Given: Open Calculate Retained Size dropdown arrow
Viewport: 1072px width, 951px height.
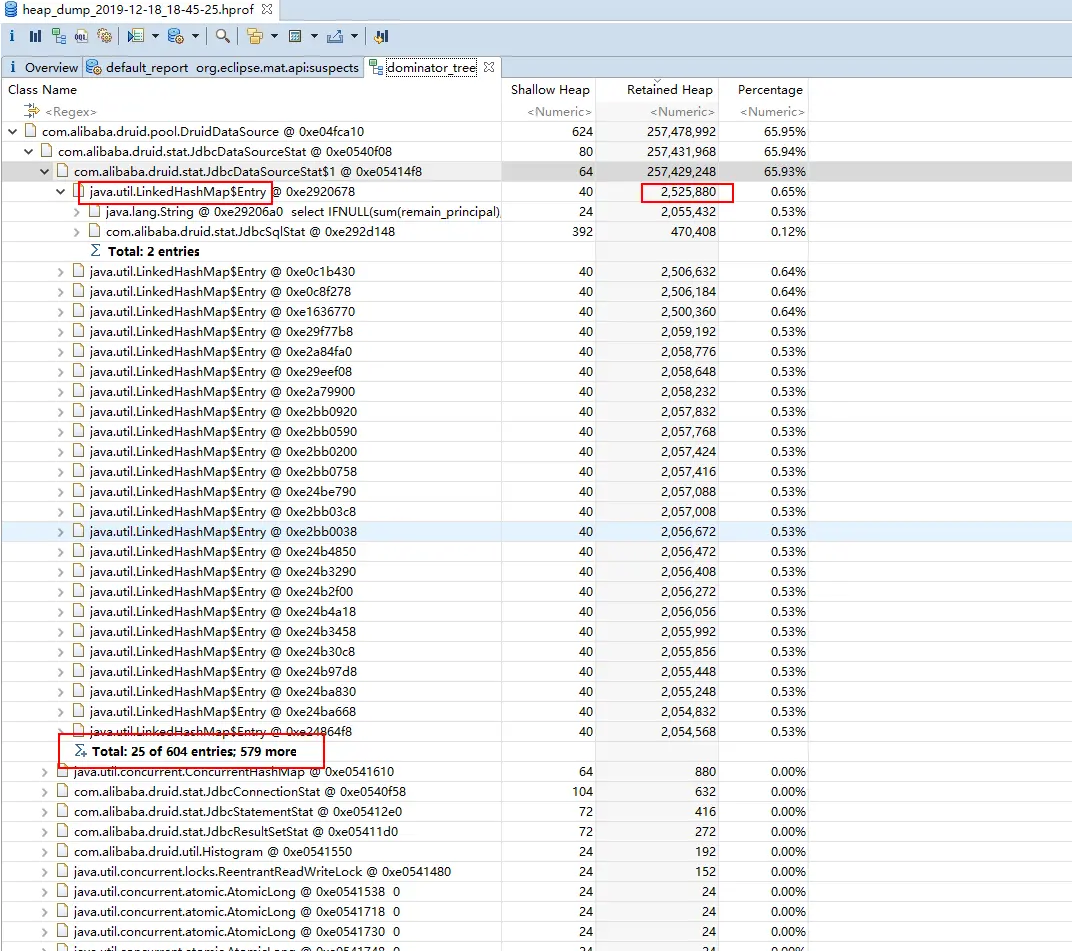Looking at the screenshot, I should click(x=314, y=36).
